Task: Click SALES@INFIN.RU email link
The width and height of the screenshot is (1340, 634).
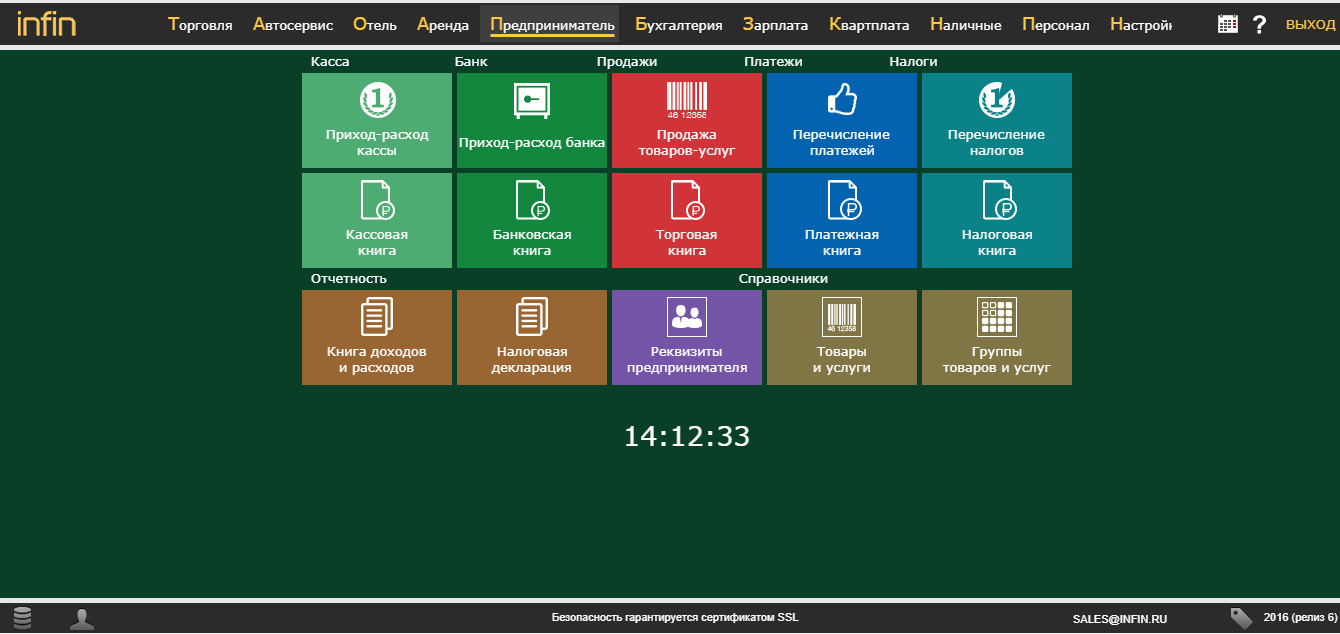Action: 1119,619
